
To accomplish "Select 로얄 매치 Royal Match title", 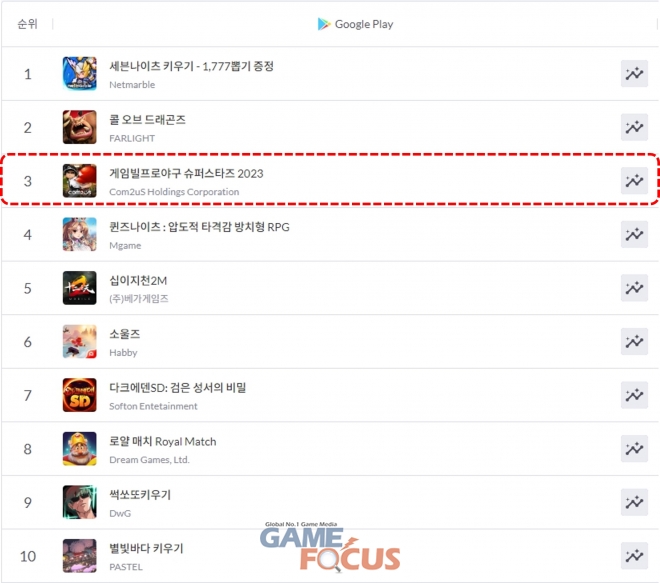I will [162, 441].
